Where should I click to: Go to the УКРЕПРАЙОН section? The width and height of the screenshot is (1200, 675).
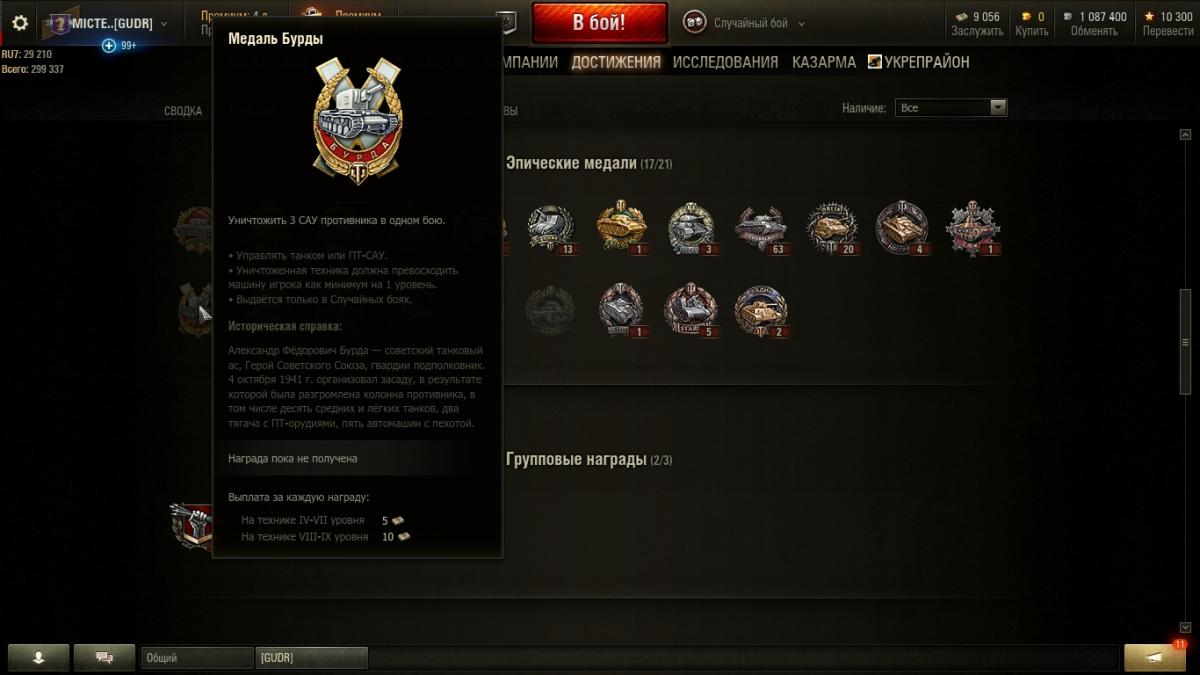pos(918,62)
